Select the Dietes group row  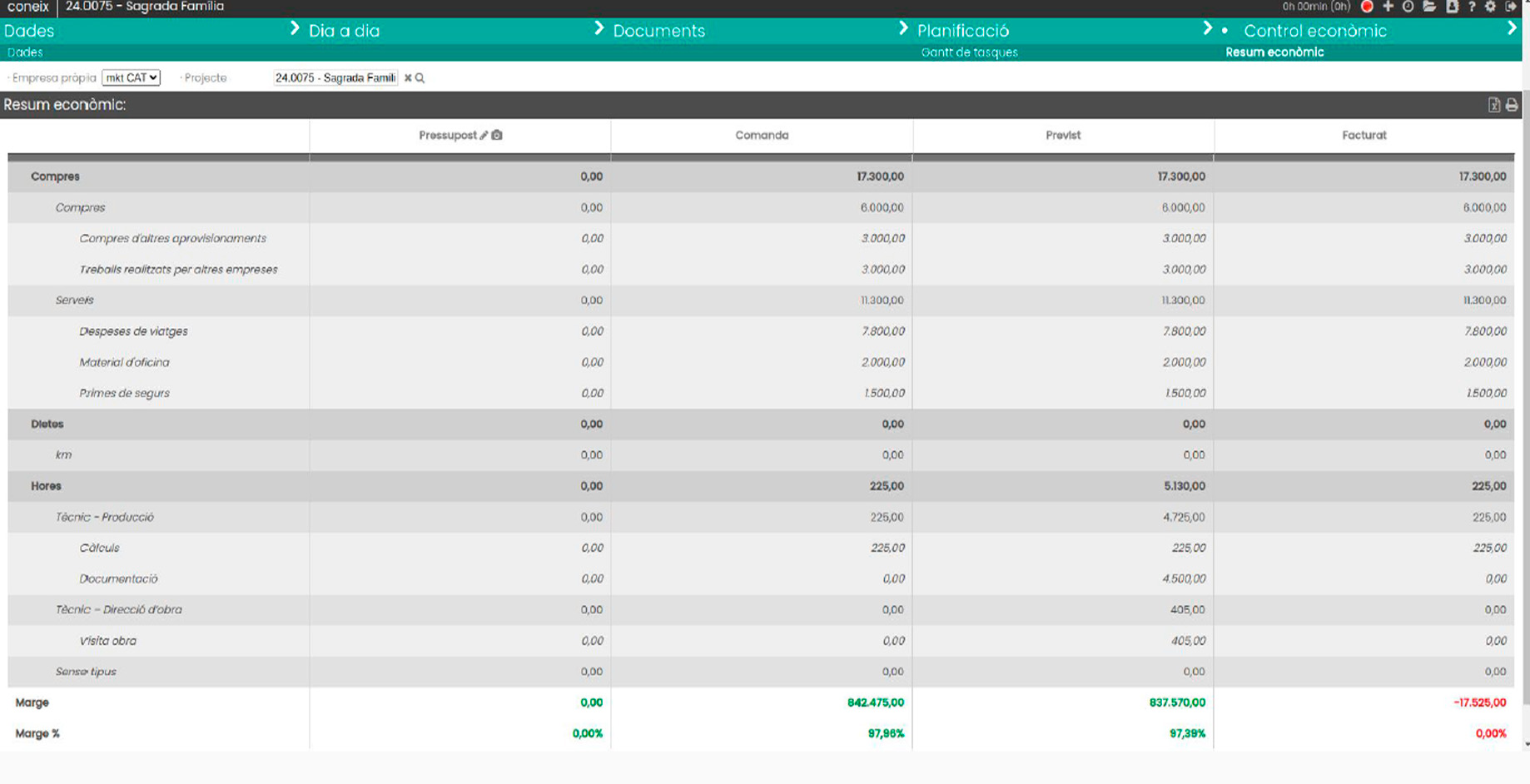pos(47,424)
